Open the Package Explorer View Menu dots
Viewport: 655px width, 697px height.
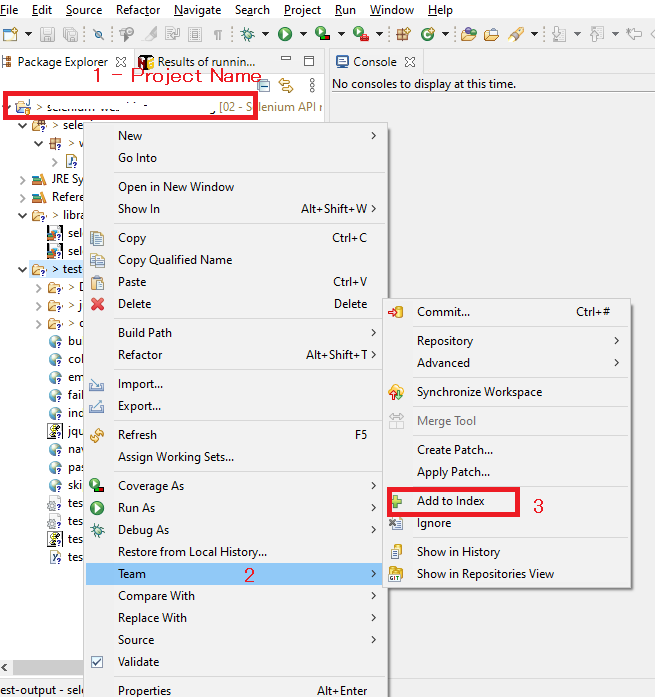(x=312, y=85)
